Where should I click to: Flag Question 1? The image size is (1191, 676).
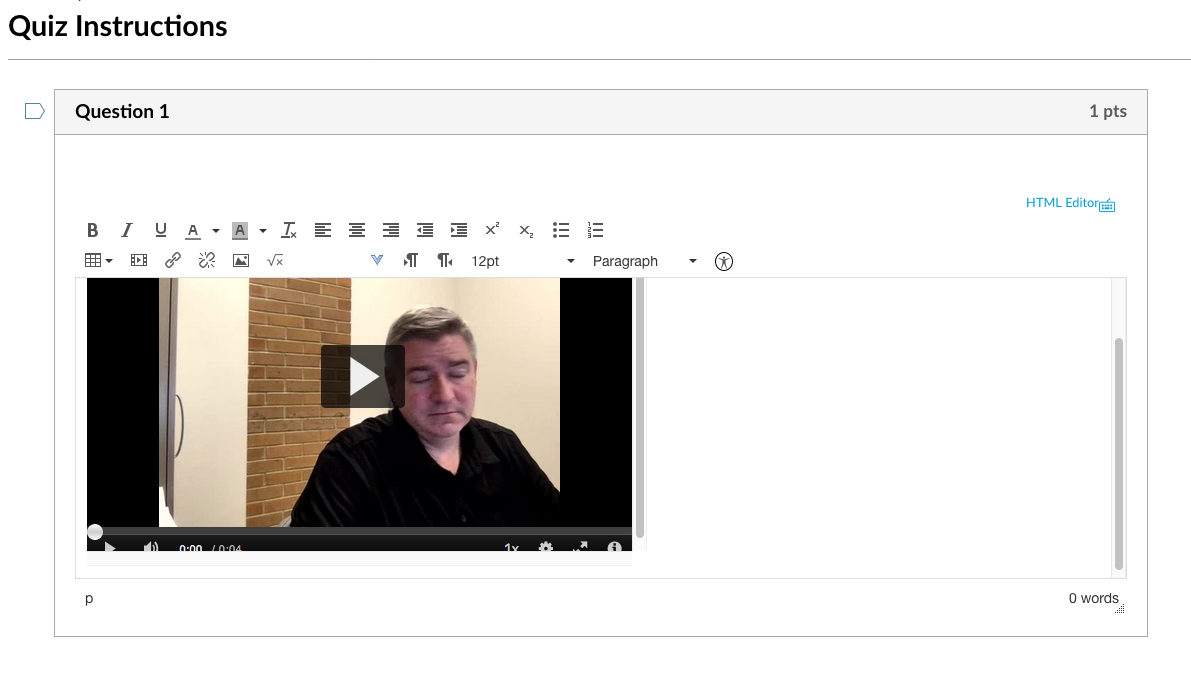coord(34,112)
